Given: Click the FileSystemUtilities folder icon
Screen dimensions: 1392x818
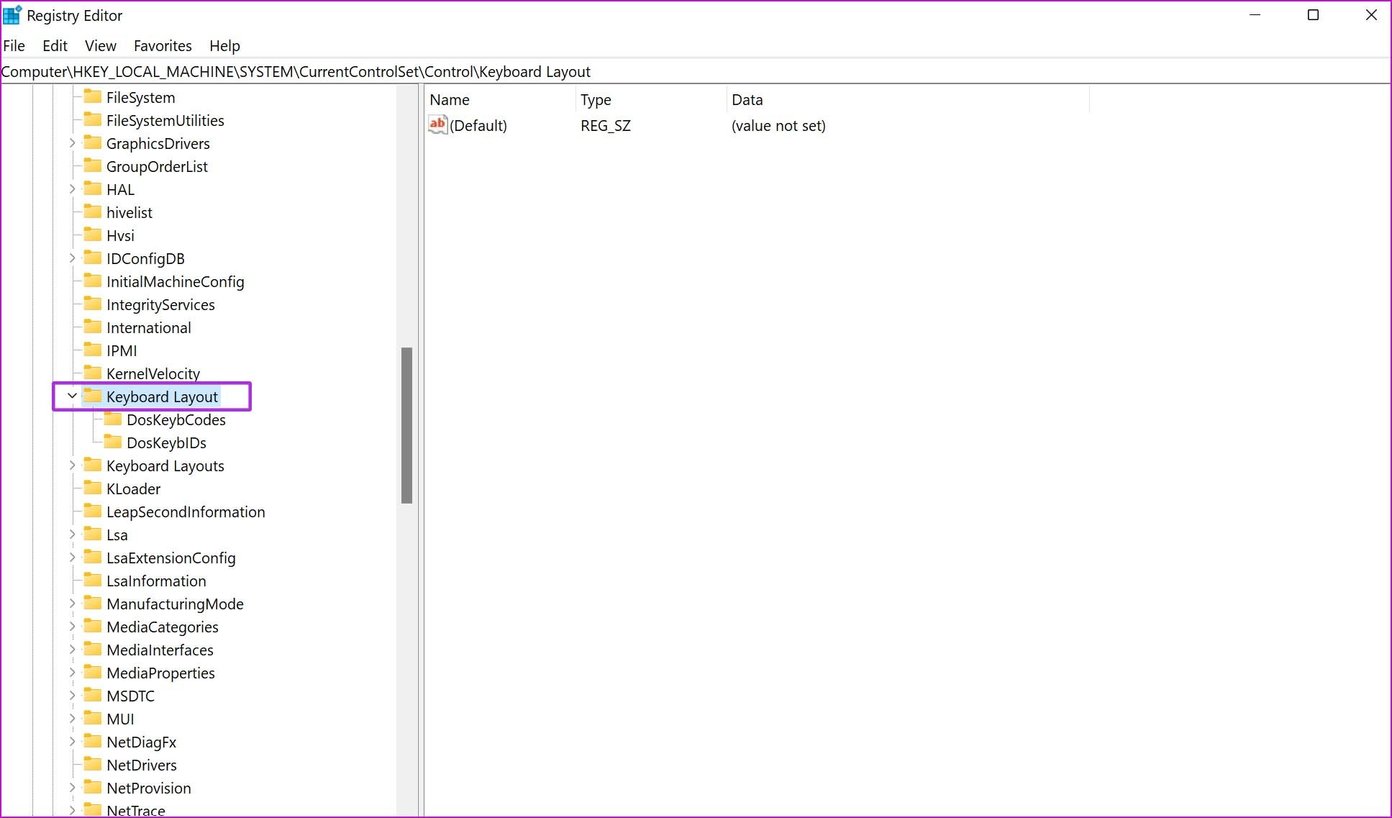Looking at the screenshot, I should tap(92, 120).
